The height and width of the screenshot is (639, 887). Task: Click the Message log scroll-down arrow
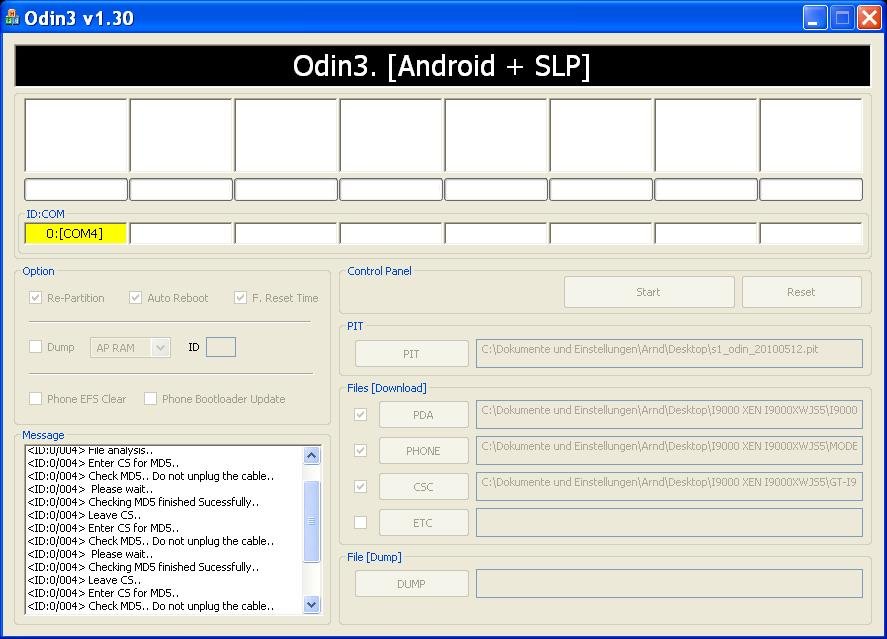pos(312,605)
